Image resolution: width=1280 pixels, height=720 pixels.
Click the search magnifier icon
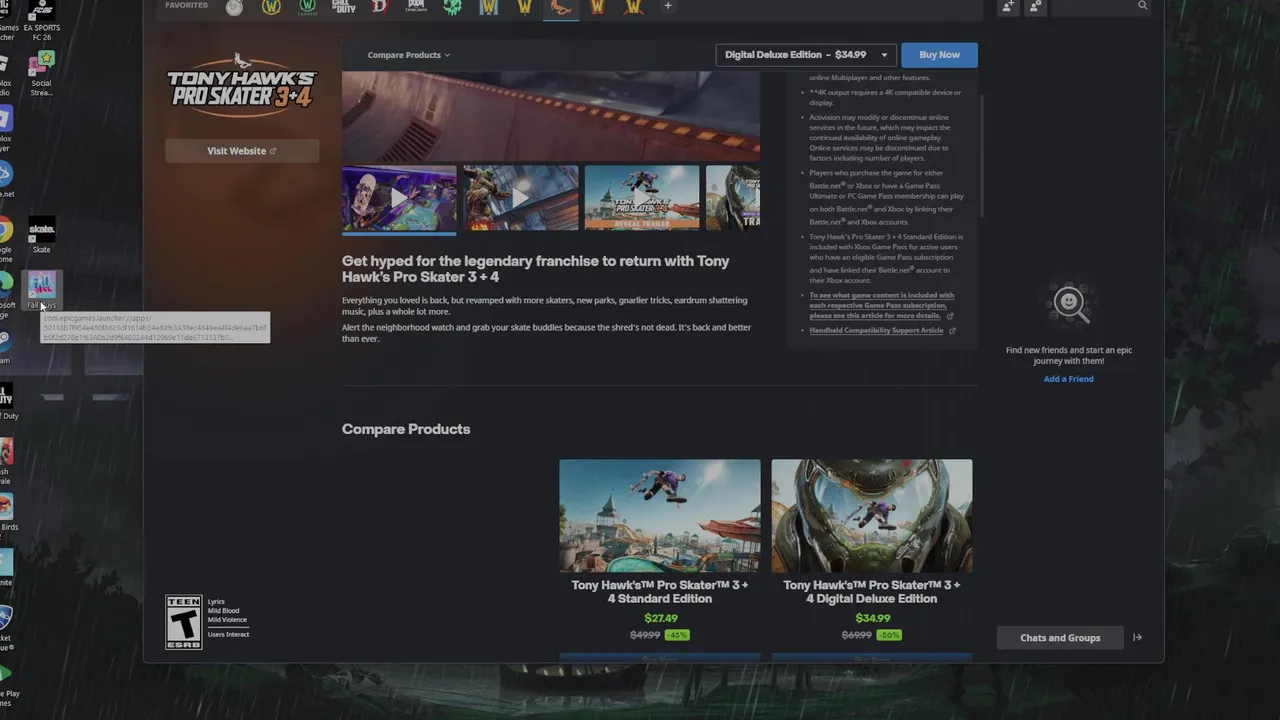tap(1143, 5)
